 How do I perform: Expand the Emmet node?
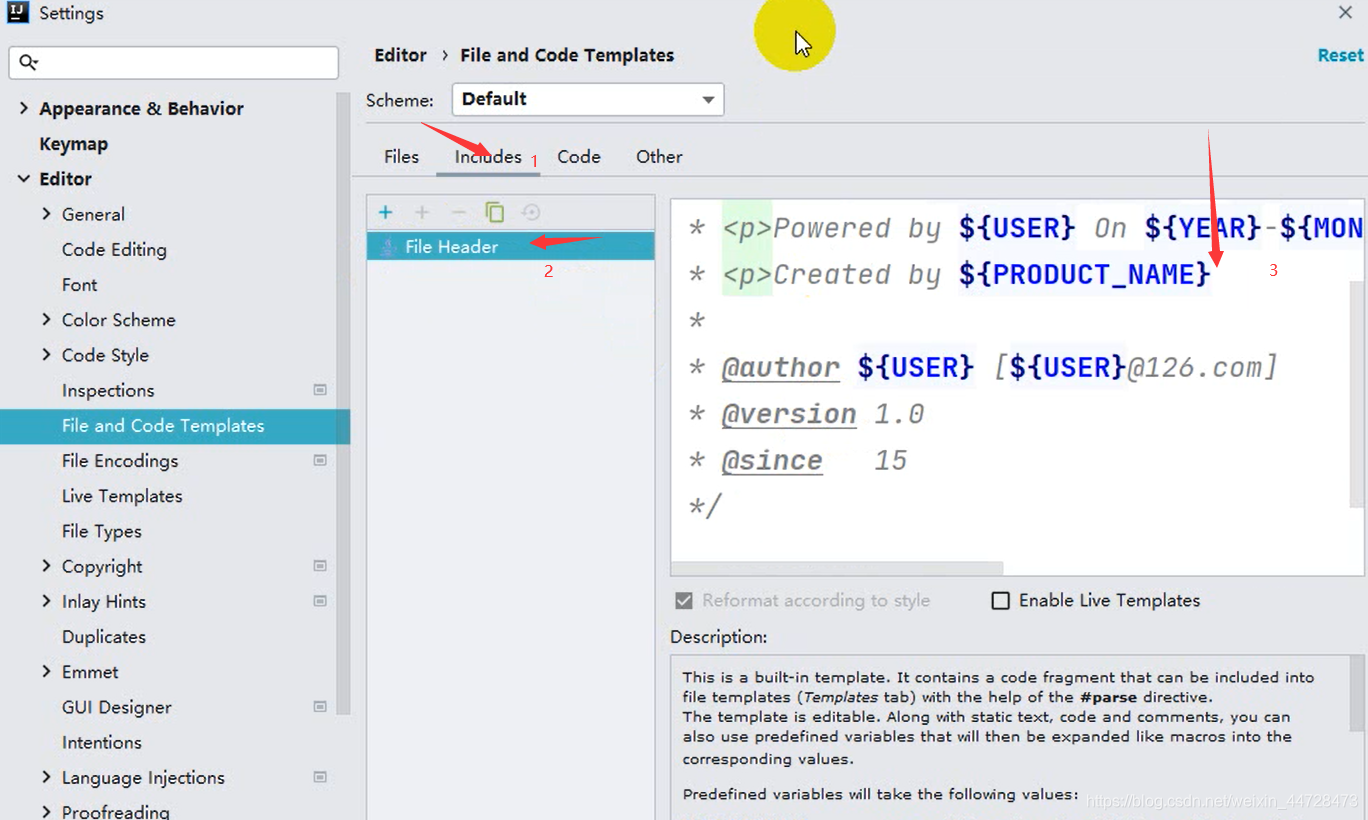pos(46,672)
